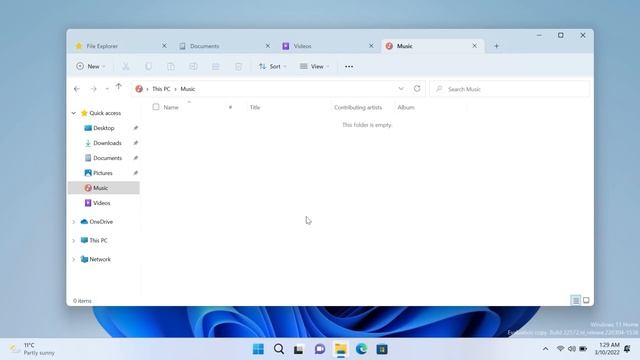The width and height of the screenshot is (640, 360).
Task: Go up one folder level arrow
Action: (x=119, y=87)
